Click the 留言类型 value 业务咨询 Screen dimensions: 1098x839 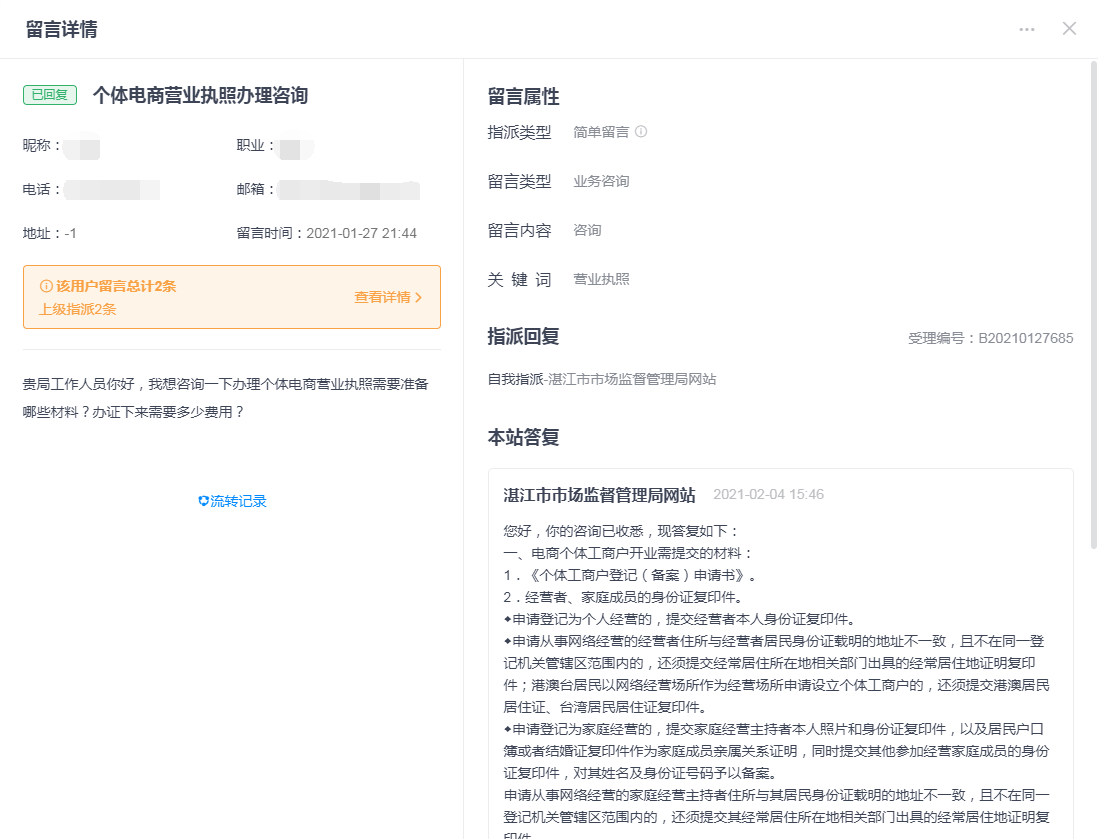[x=601, y=181]
